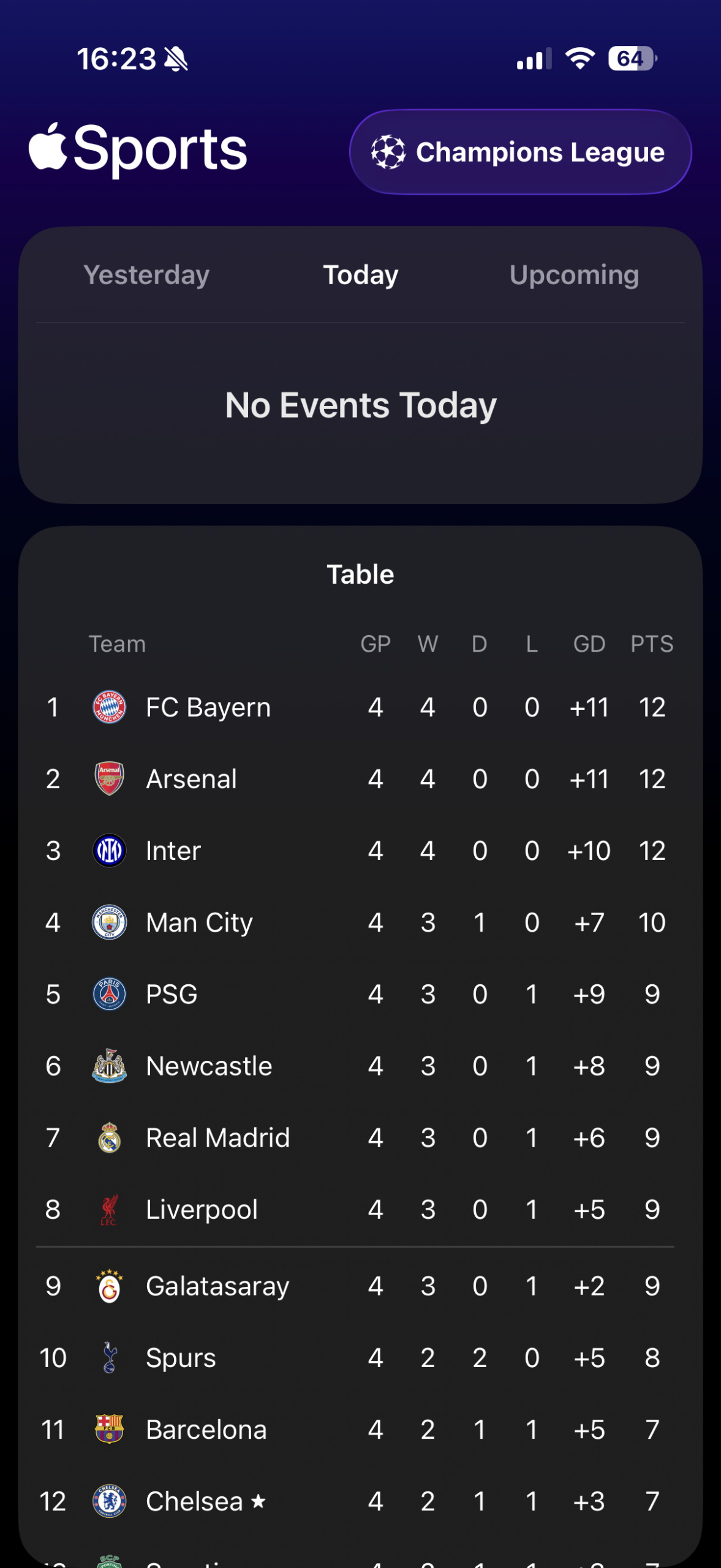
Task: Tap the Liverpool club crest
Action: click(109, 1210)
